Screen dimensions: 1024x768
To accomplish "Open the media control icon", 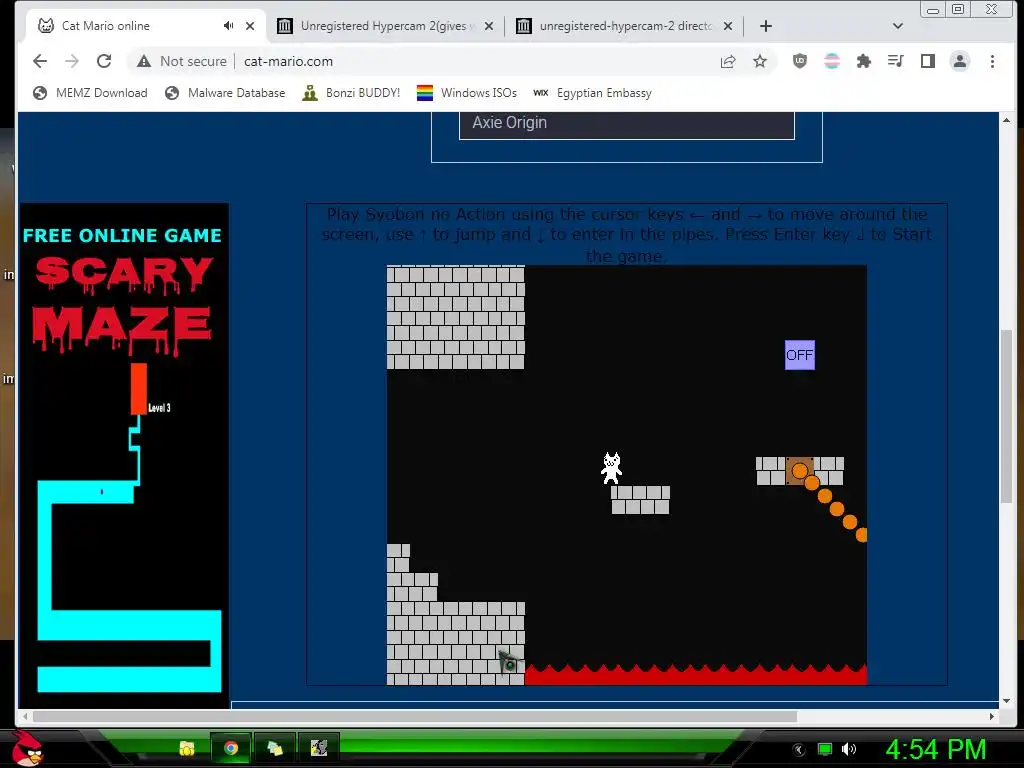I will 895,61.
